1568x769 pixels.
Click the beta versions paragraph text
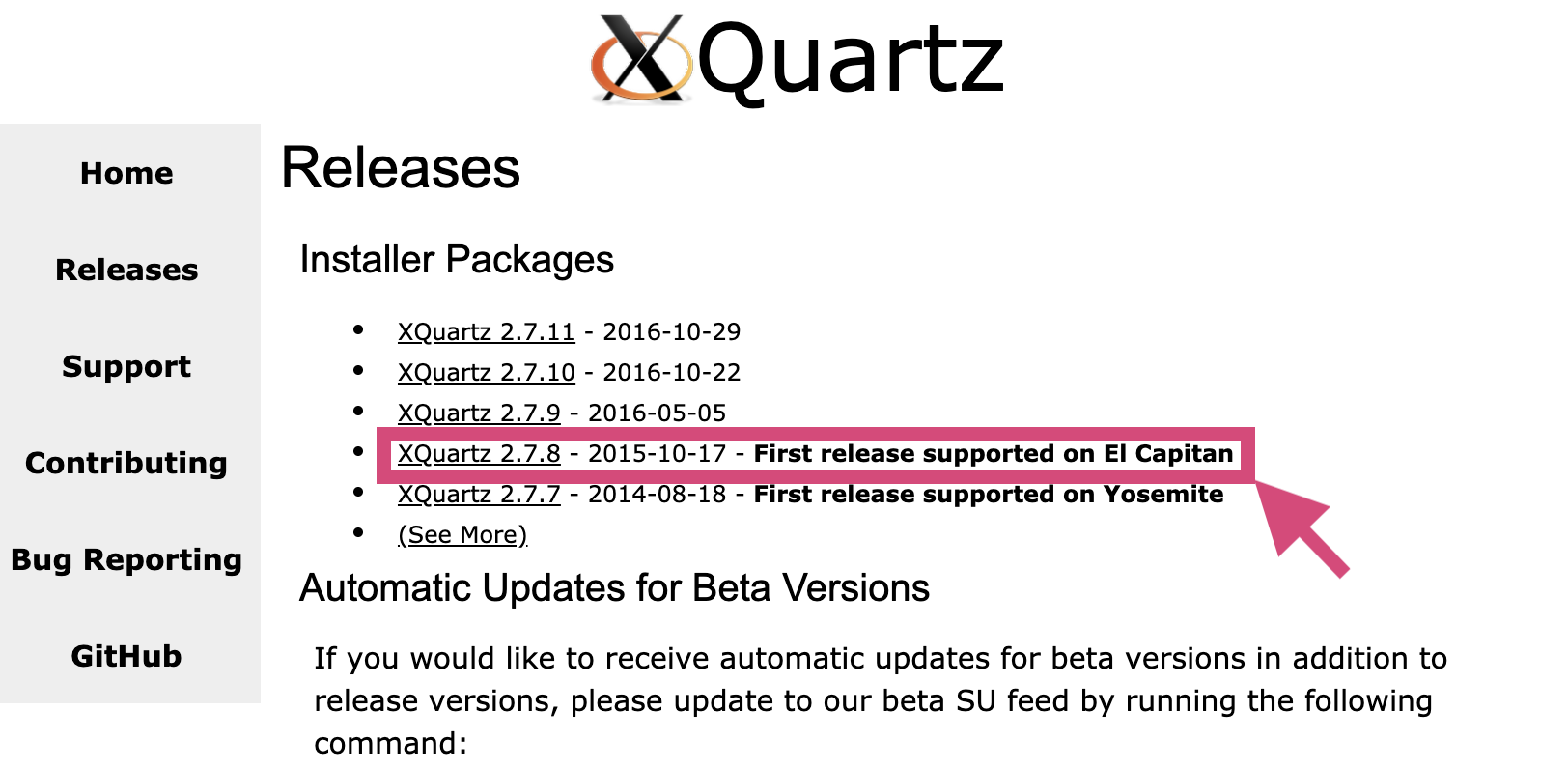[x=880, y=700]
